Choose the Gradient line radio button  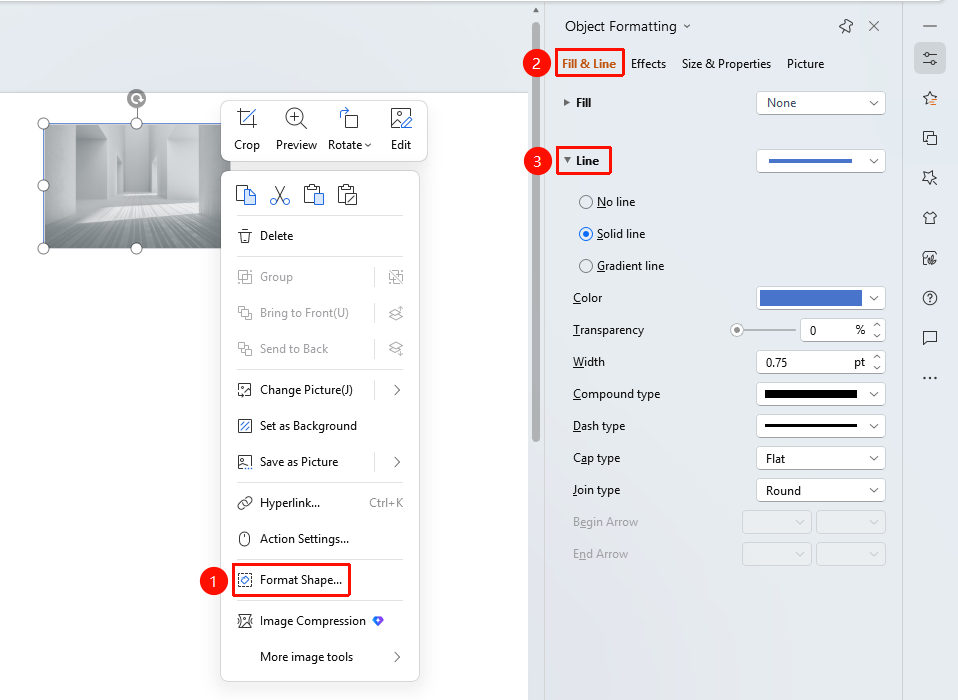click(x=585, y=266)
